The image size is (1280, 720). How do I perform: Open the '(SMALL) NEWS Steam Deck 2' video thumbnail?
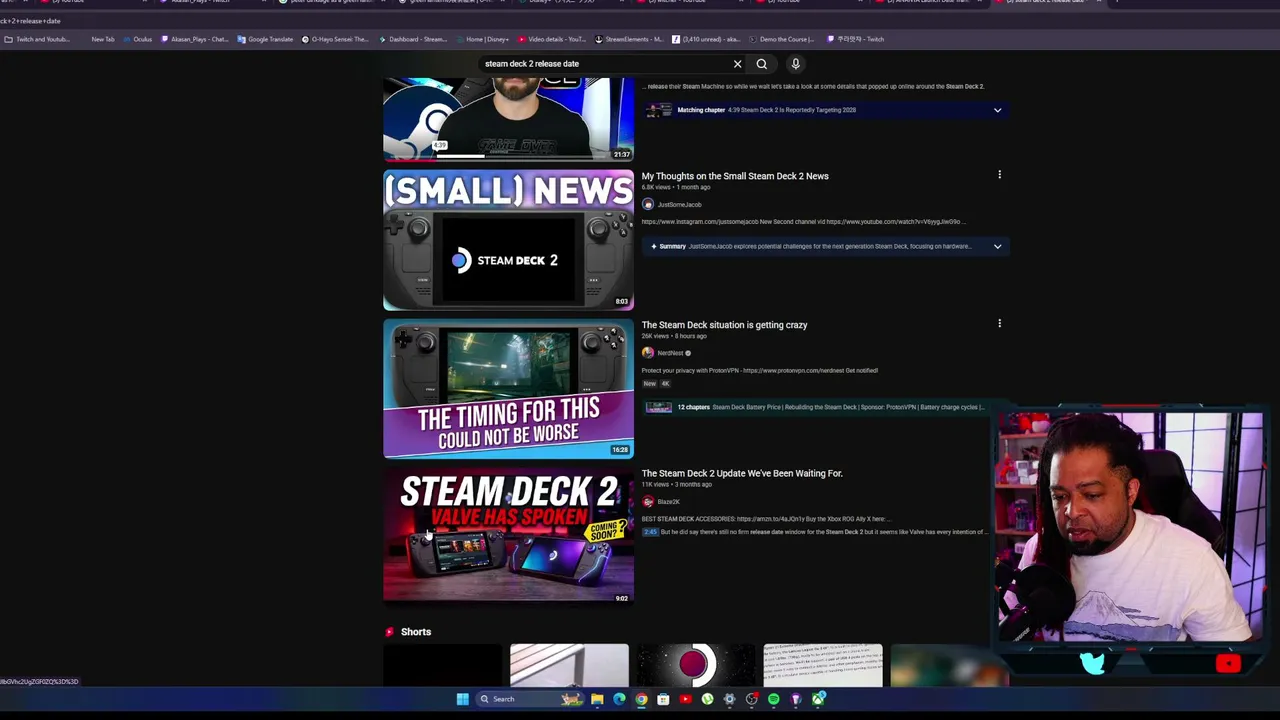click(508, 240)
